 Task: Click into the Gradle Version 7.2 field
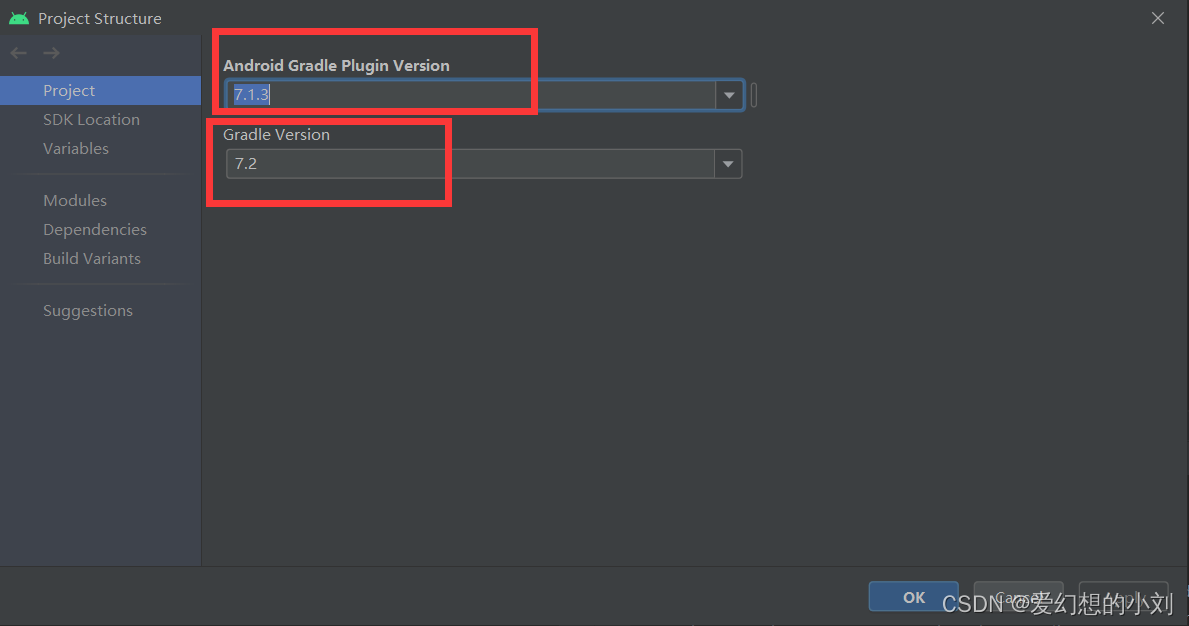click(470, 164)
